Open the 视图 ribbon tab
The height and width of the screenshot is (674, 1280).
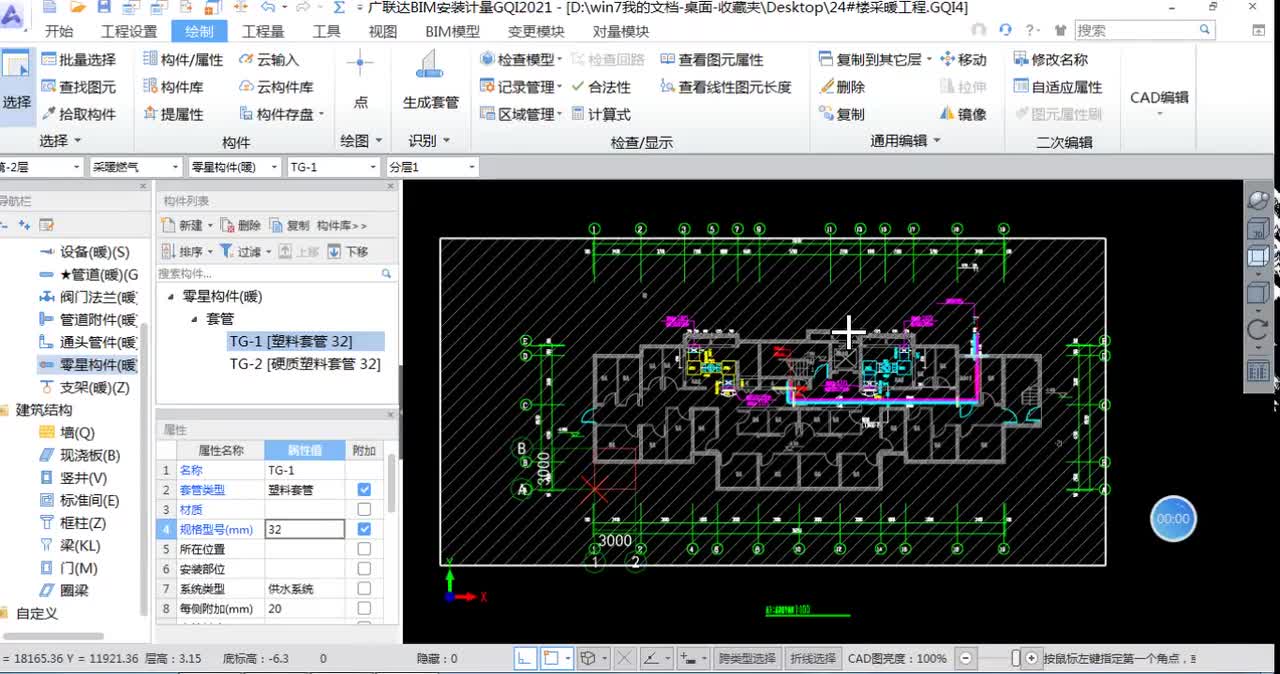tap(383, 31)
